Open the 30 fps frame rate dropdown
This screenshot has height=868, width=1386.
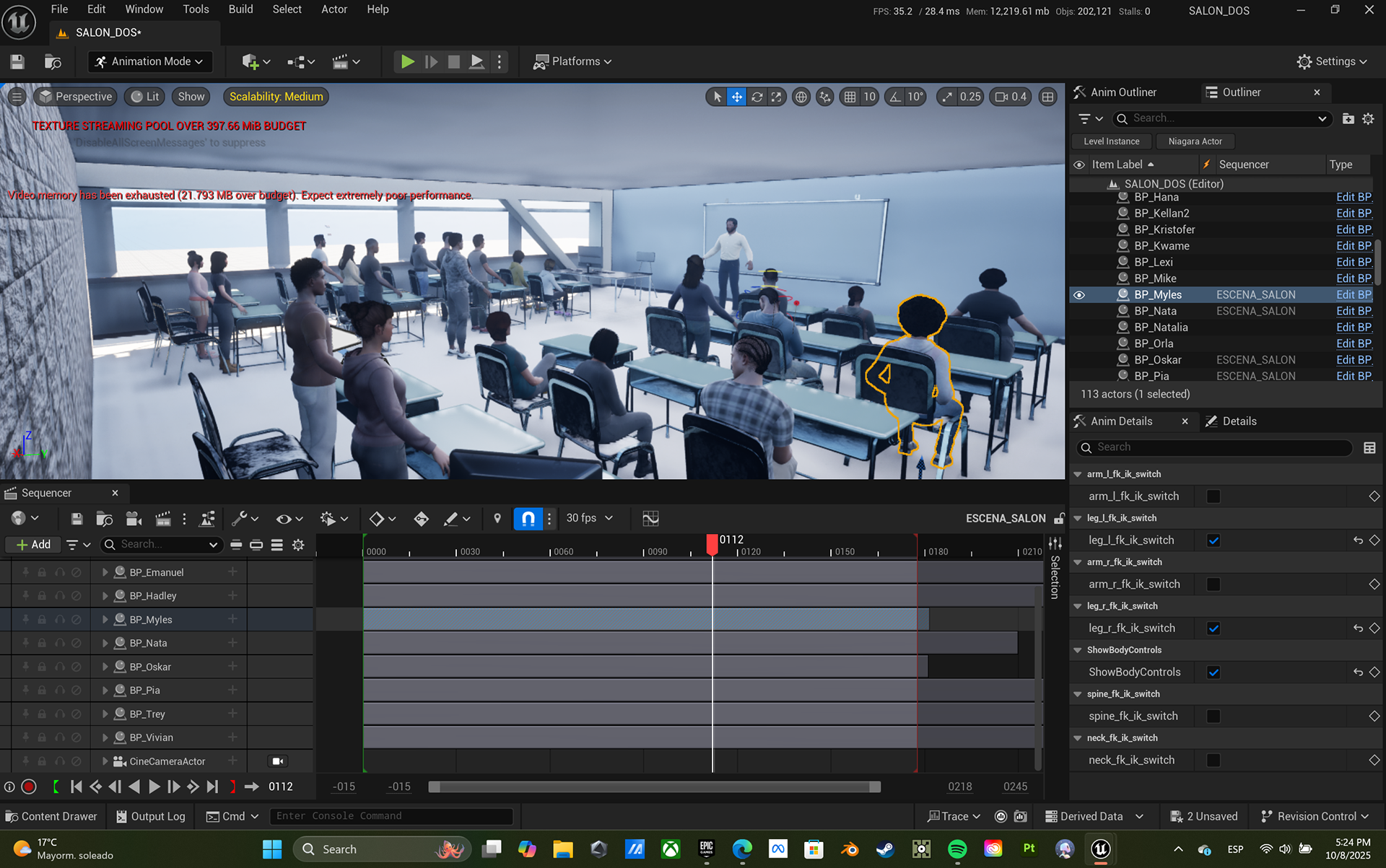[x=589, y=518]
